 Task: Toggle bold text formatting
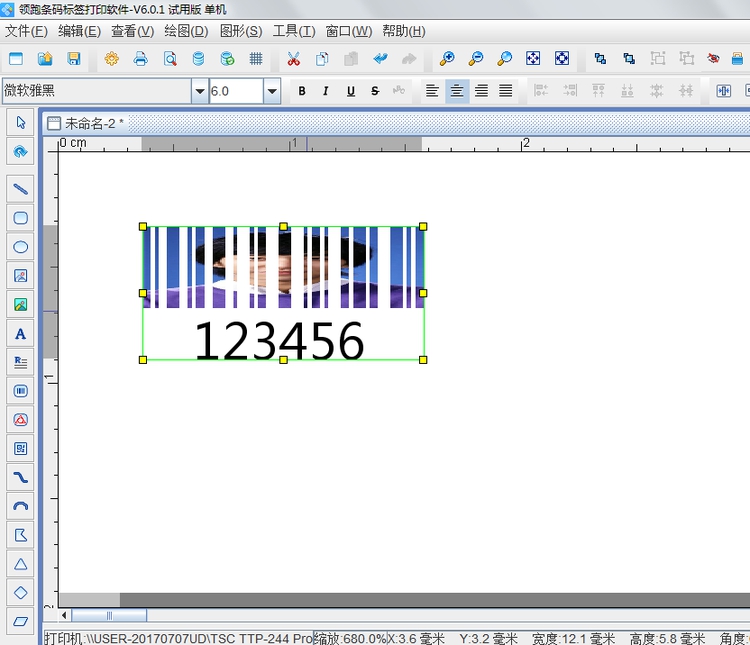[302, 91]
